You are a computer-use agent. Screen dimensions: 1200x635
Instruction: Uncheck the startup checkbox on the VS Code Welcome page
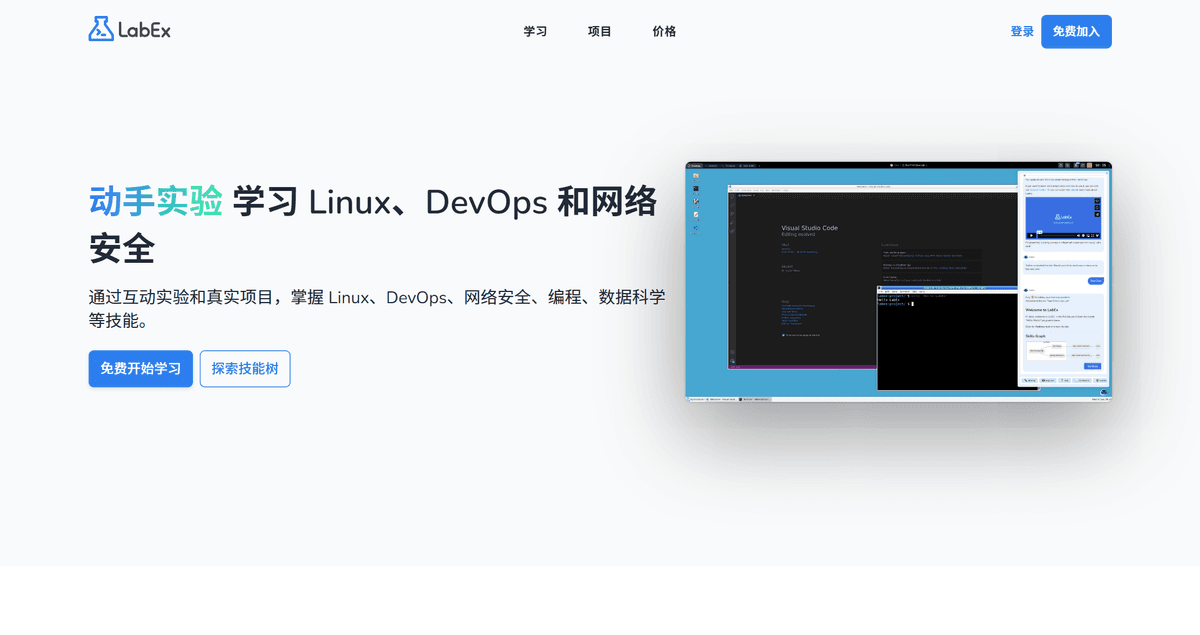(784, 334)
